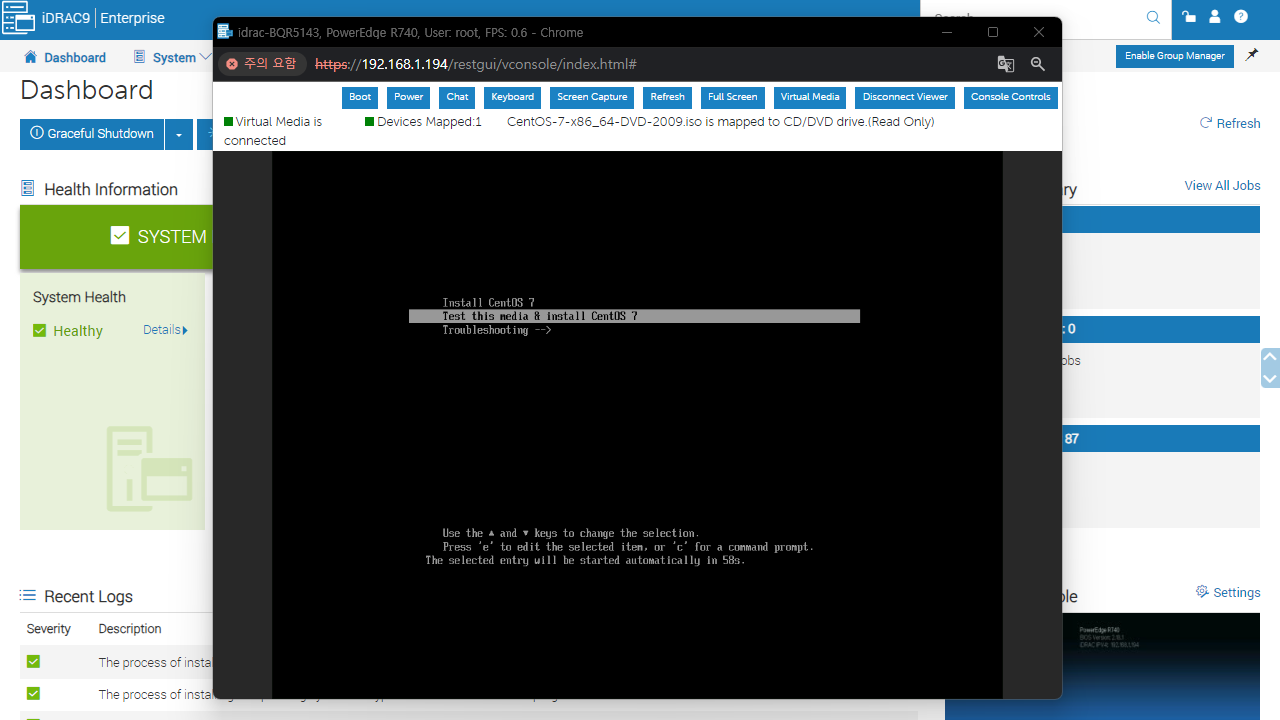1280x720 pixels.
Task: Select 'Install CentOS 7' boot entry
Action: (488, 302)
